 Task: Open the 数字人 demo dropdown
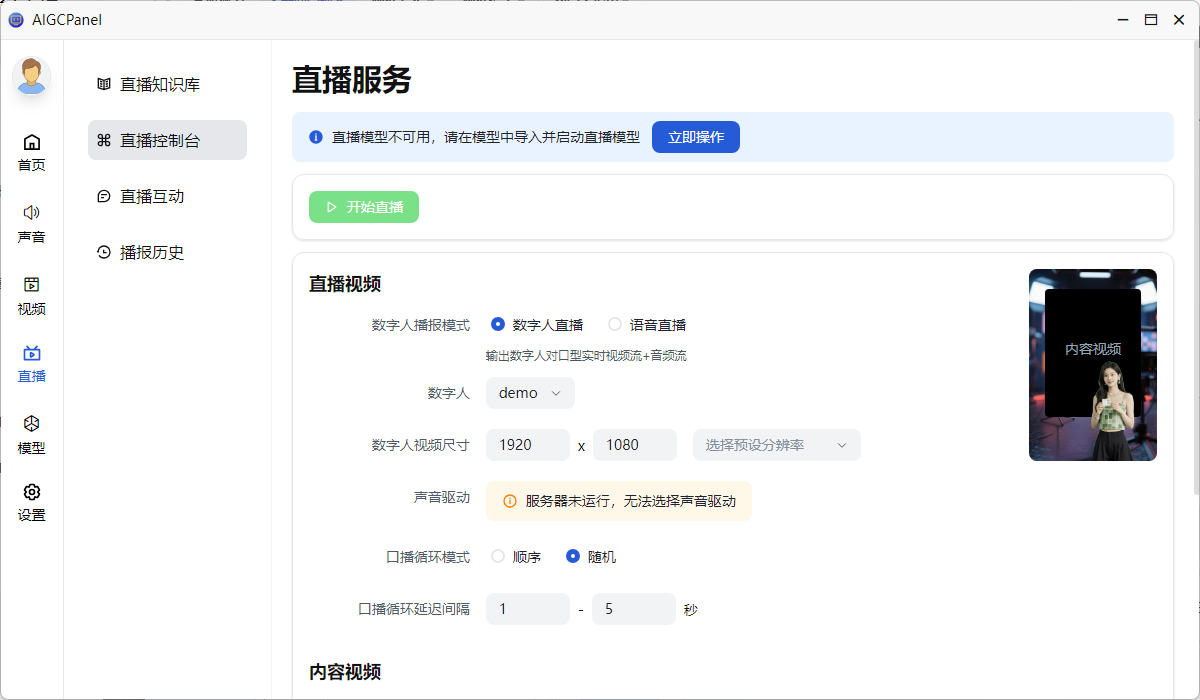(x=529, y=393)
